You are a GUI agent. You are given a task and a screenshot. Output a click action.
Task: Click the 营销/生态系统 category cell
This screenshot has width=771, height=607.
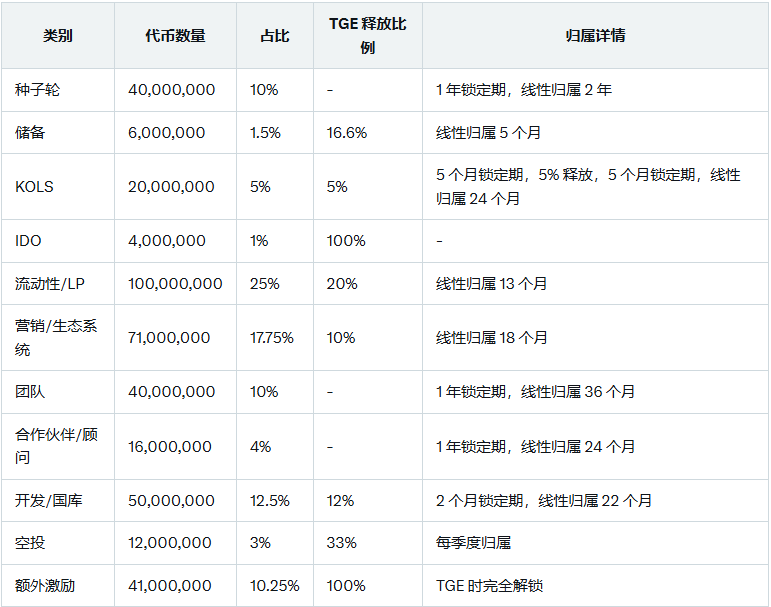[x=58, y=338]
